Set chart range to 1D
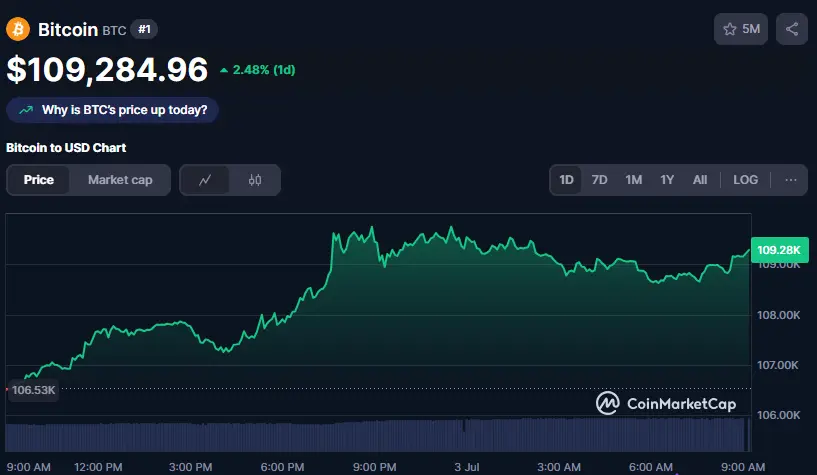The width and height of the screenshot is (817, 475). (x=566, y=180)
